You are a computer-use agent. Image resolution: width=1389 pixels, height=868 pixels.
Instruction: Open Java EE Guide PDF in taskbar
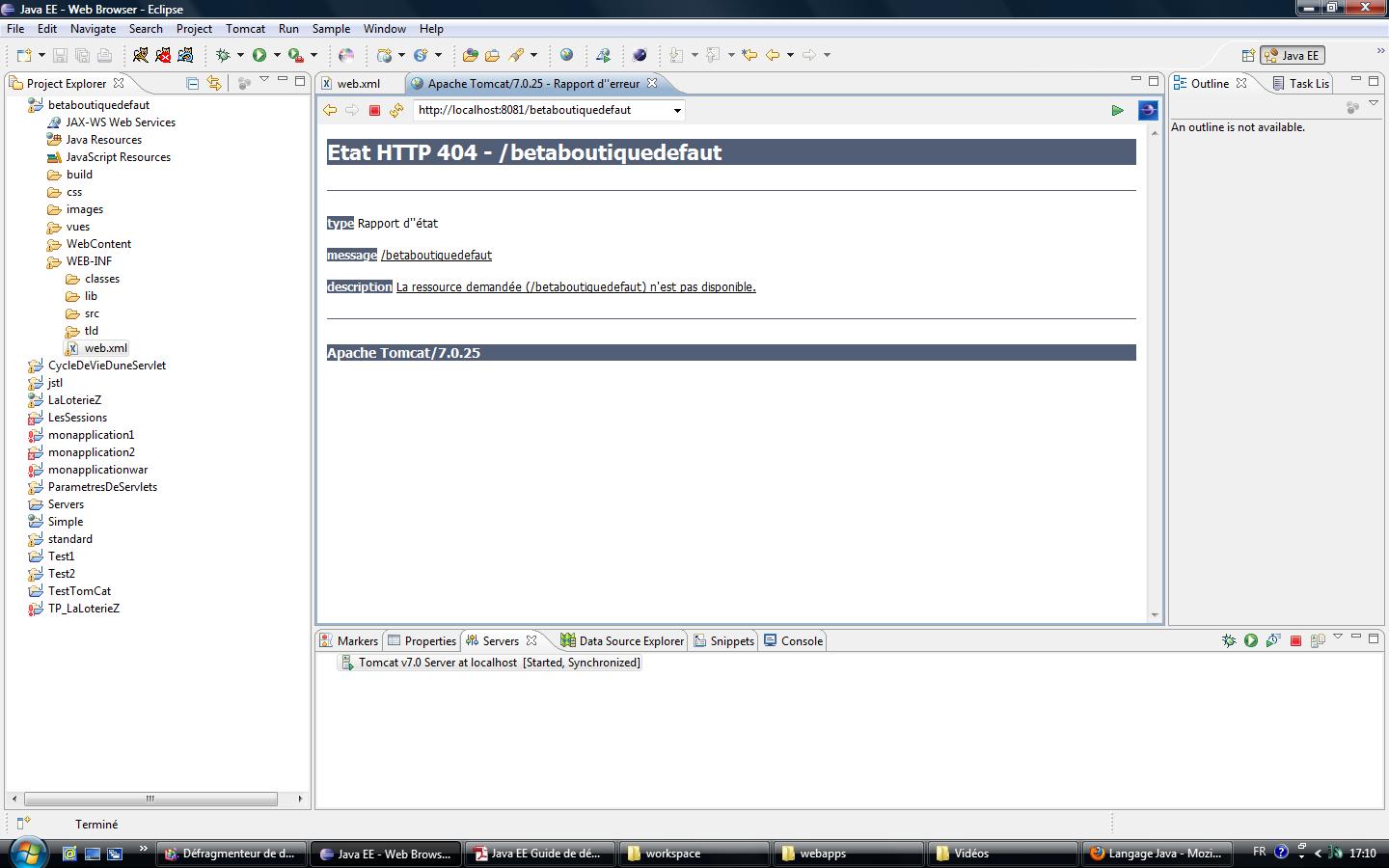[539, 854]
